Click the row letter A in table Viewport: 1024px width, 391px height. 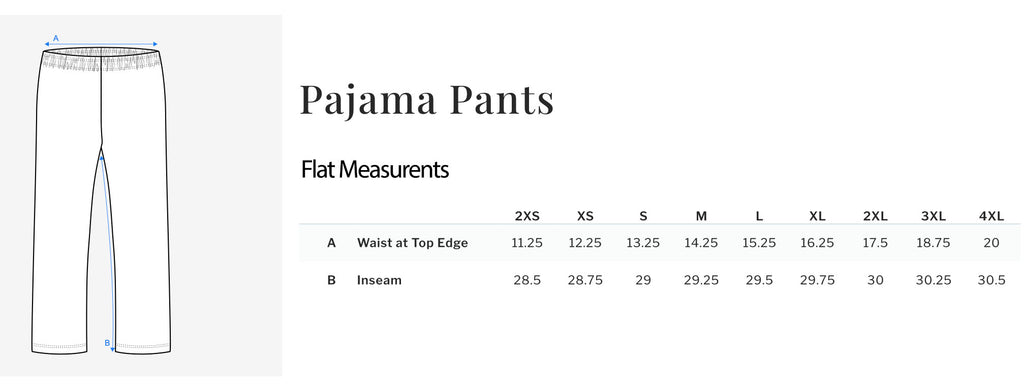click(331, 243)
